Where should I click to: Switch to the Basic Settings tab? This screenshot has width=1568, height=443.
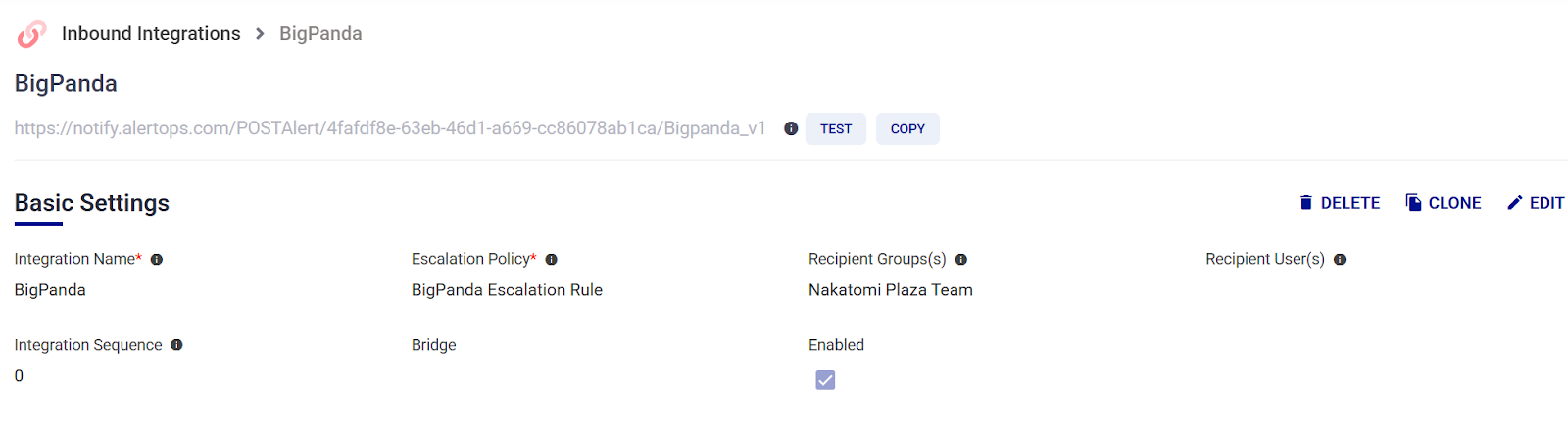pyautogui.click(x=92, y=203)
